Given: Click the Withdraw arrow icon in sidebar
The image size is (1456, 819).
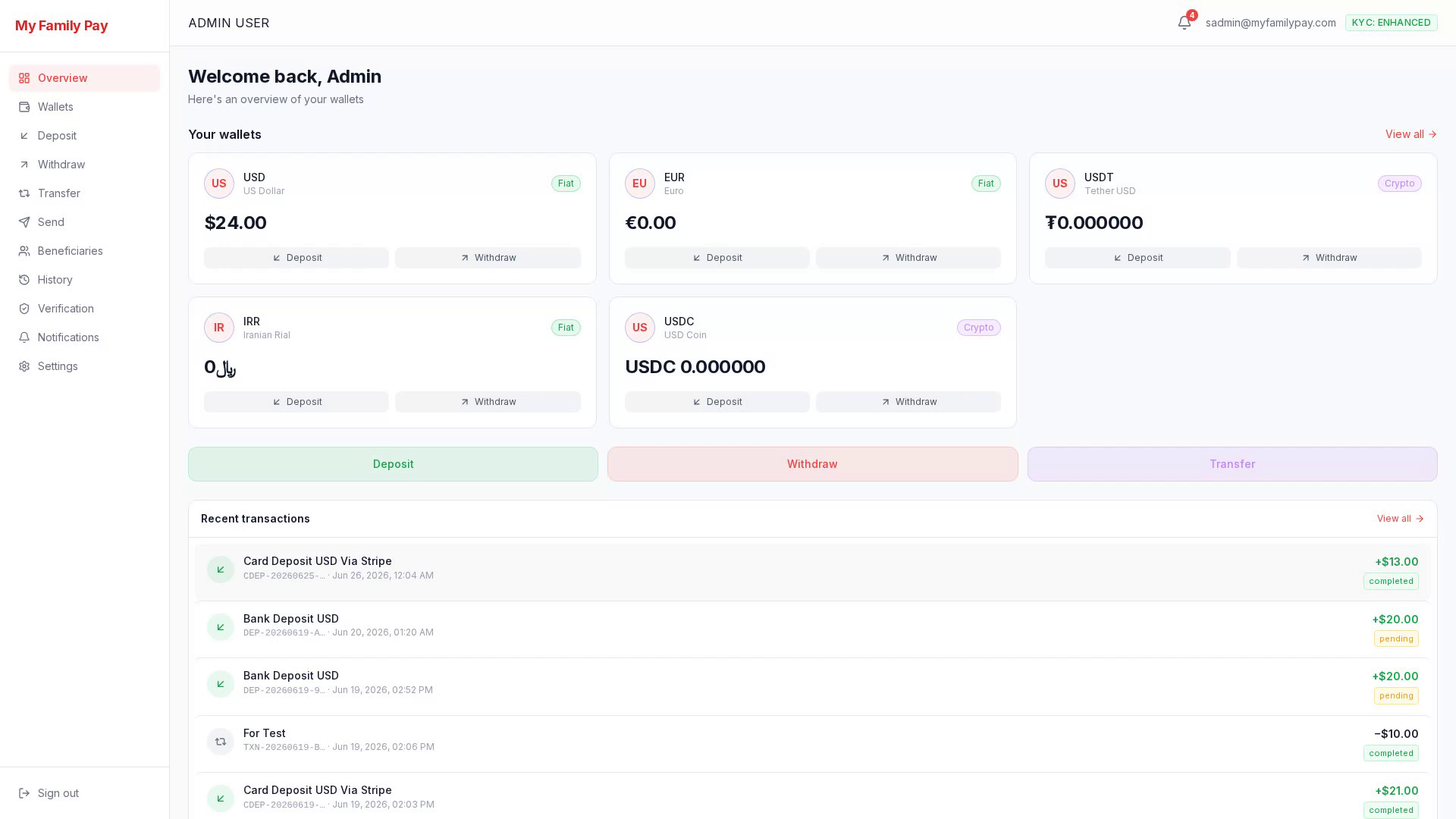Looking at the screenshot, I should point(24,165).
